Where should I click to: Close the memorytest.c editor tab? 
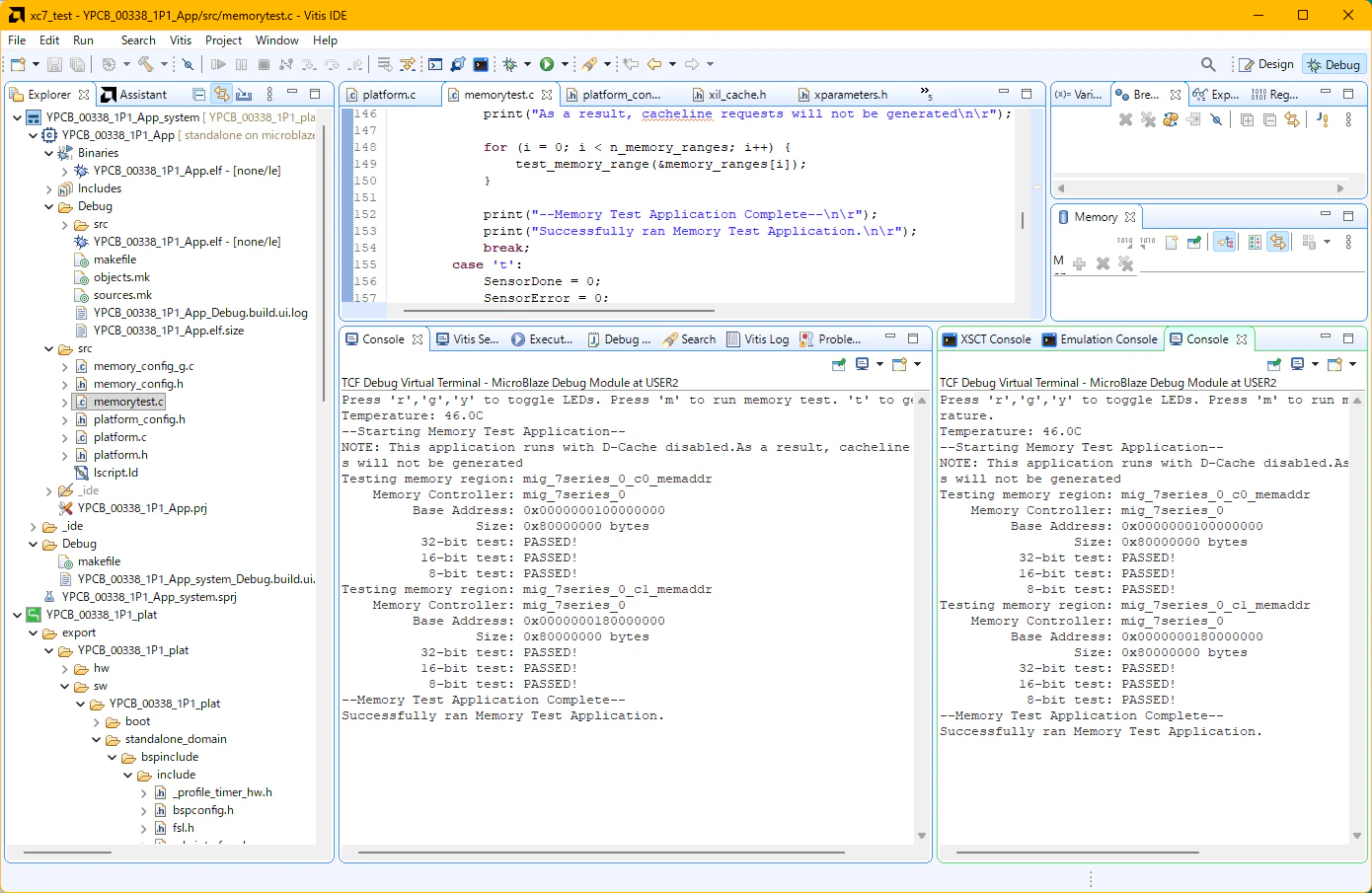(546, 95)
